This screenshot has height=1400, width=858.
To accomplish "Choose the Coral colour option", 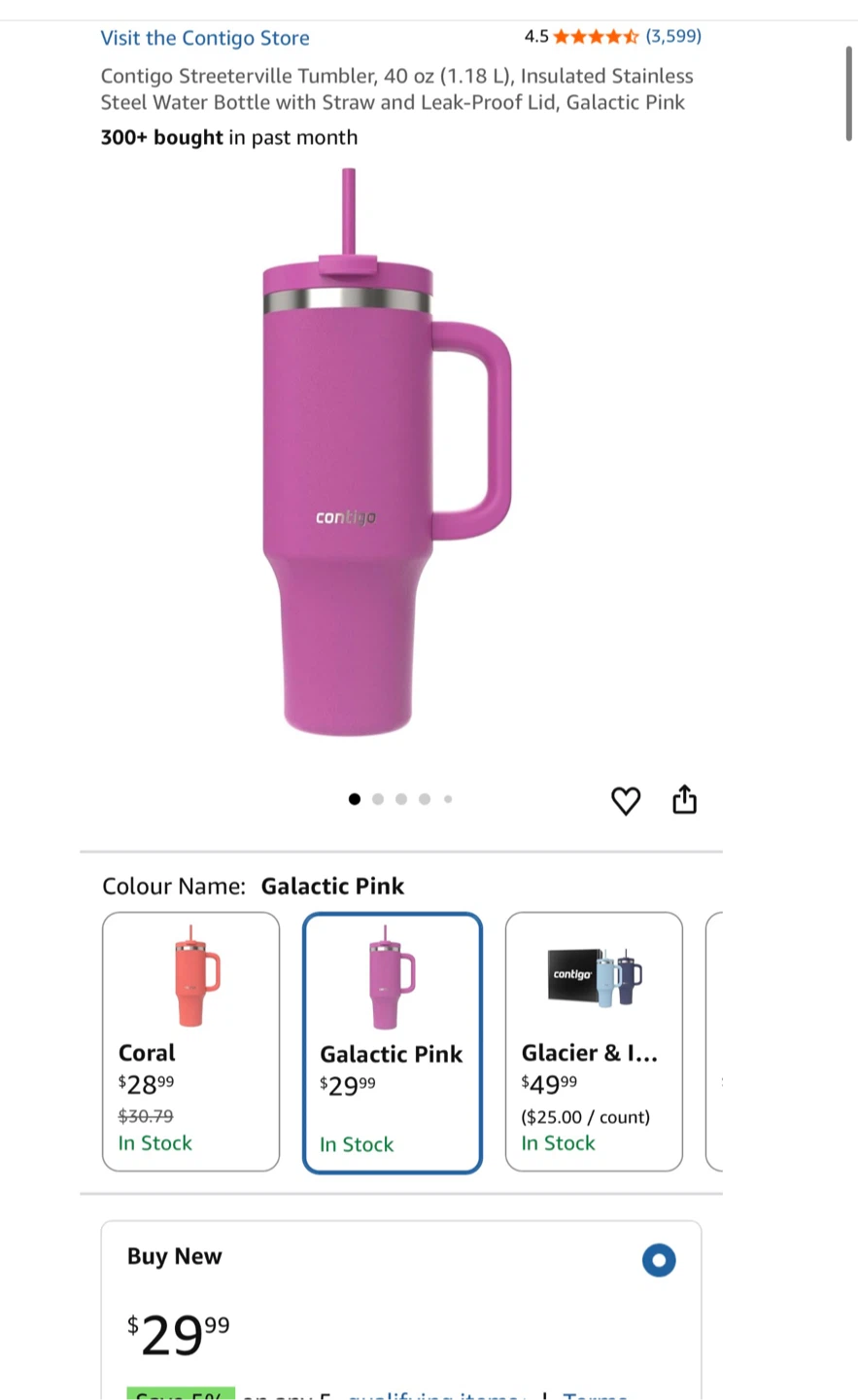I will coord(190,1041).
